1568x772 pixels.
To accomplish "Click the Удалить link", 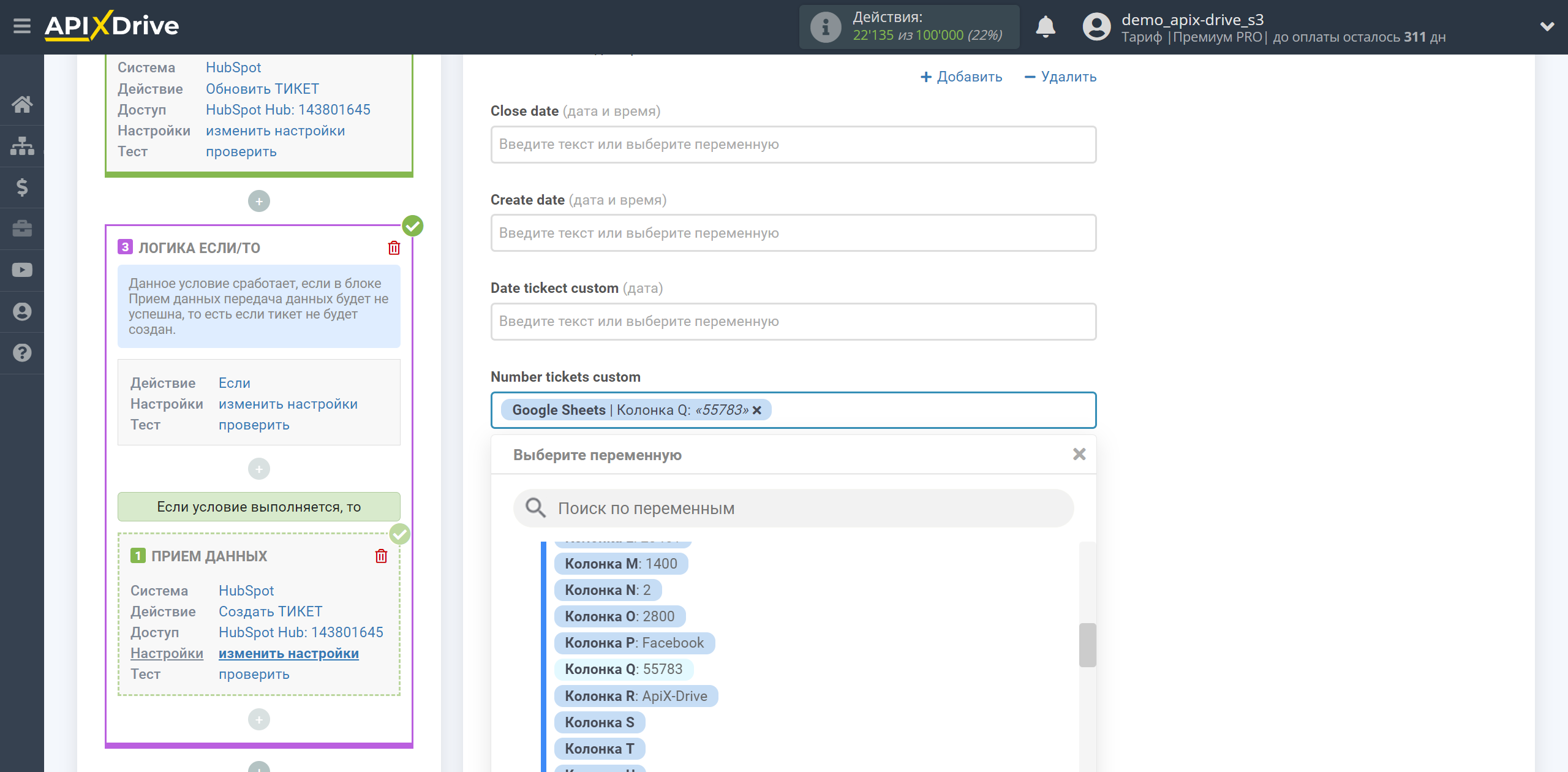I will (x=1060, y=77).
